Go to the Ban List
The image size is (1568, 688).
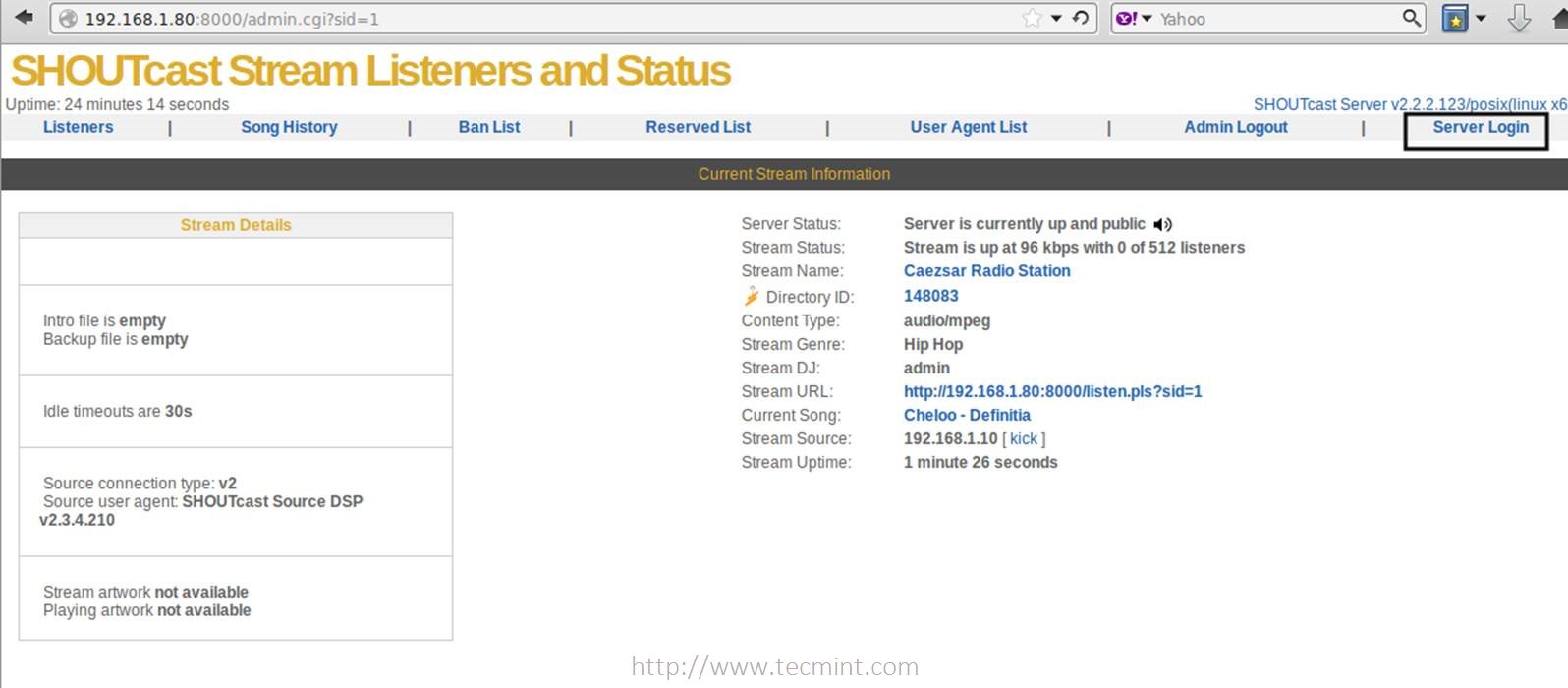tap(489, 127)
